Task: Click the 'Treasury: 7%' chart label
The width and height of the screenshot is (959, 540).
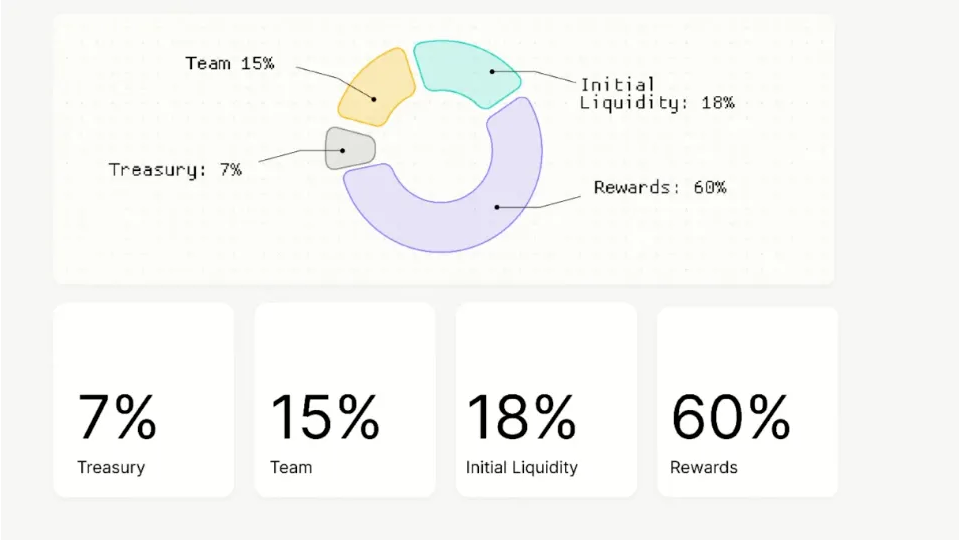Action: coord(175,170)
